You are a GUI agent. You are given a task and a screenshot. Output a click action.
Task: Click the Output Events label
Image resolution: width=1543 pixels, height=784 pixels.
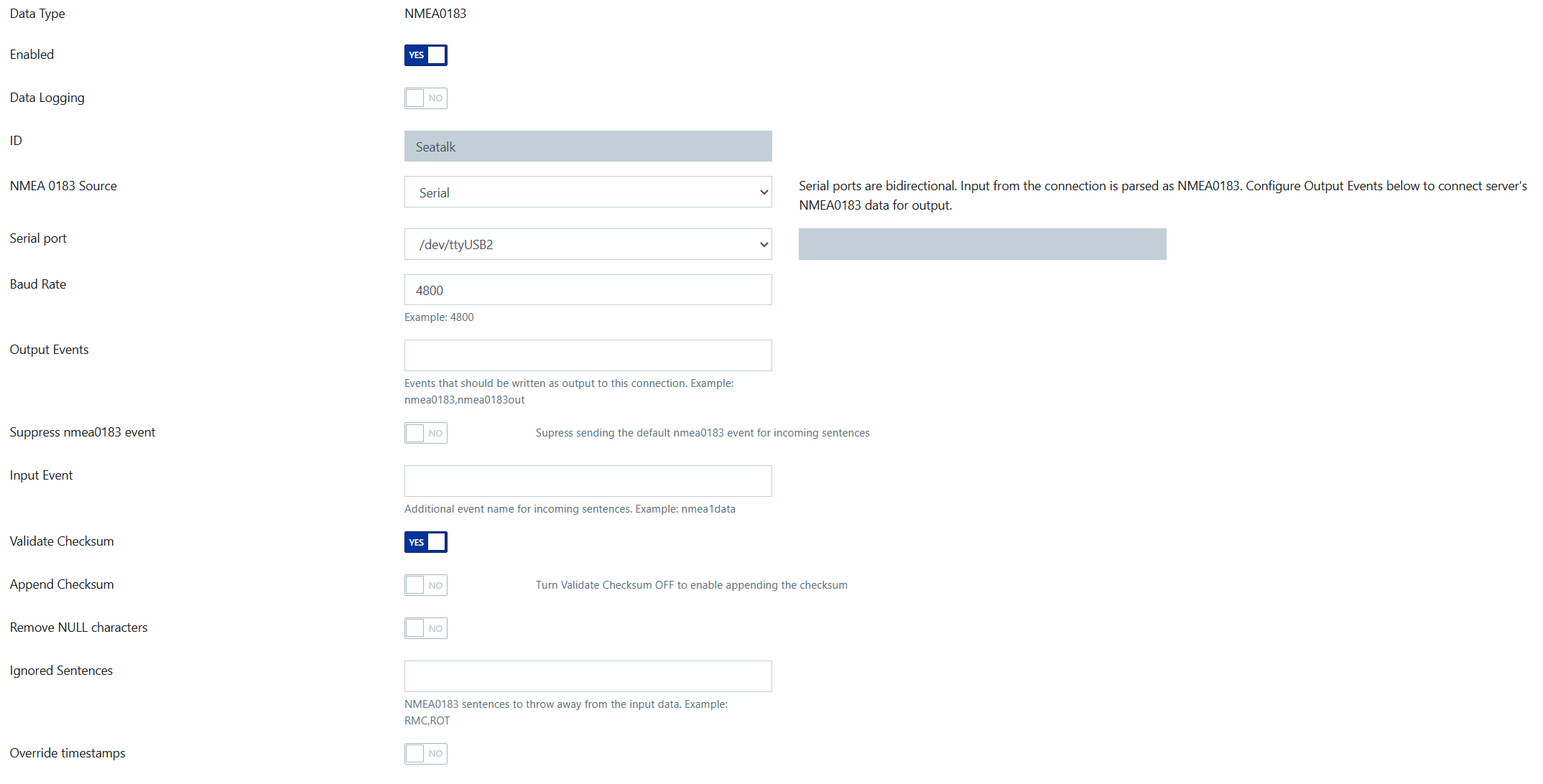[x=50, y=350]
